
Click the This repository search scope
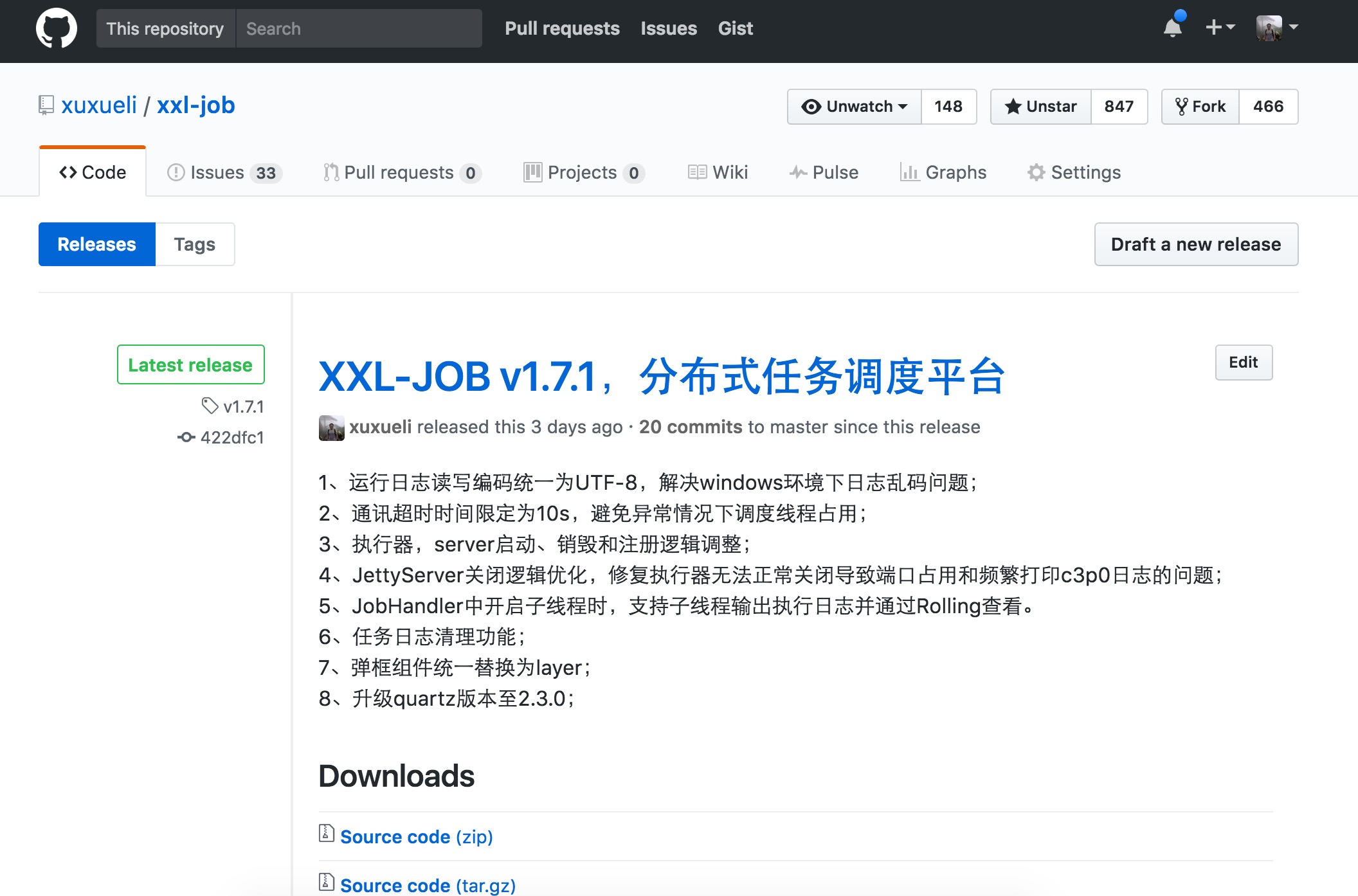click(x=165, y=28)
